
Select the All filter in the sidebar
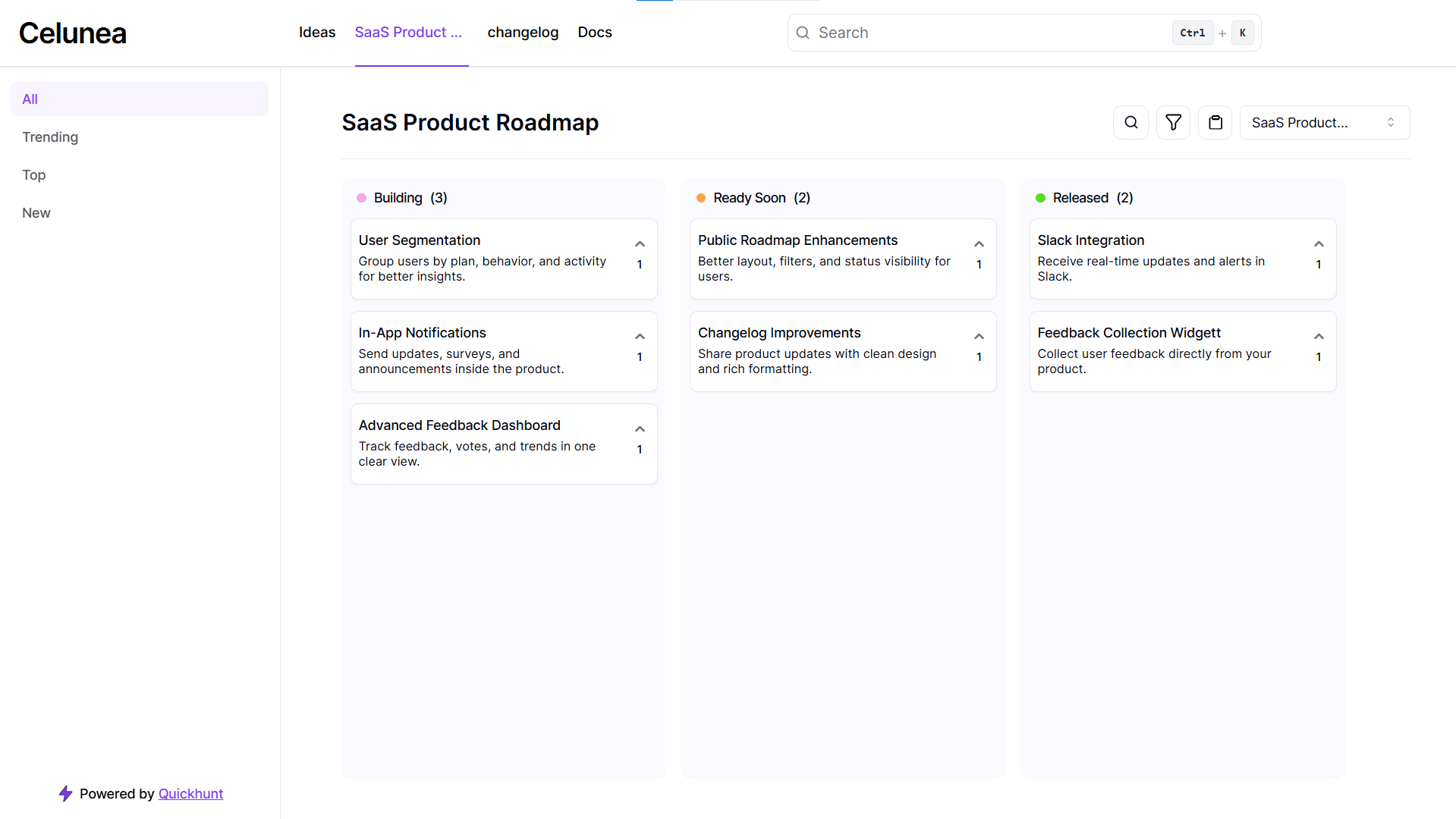click(x=140, y=99)
